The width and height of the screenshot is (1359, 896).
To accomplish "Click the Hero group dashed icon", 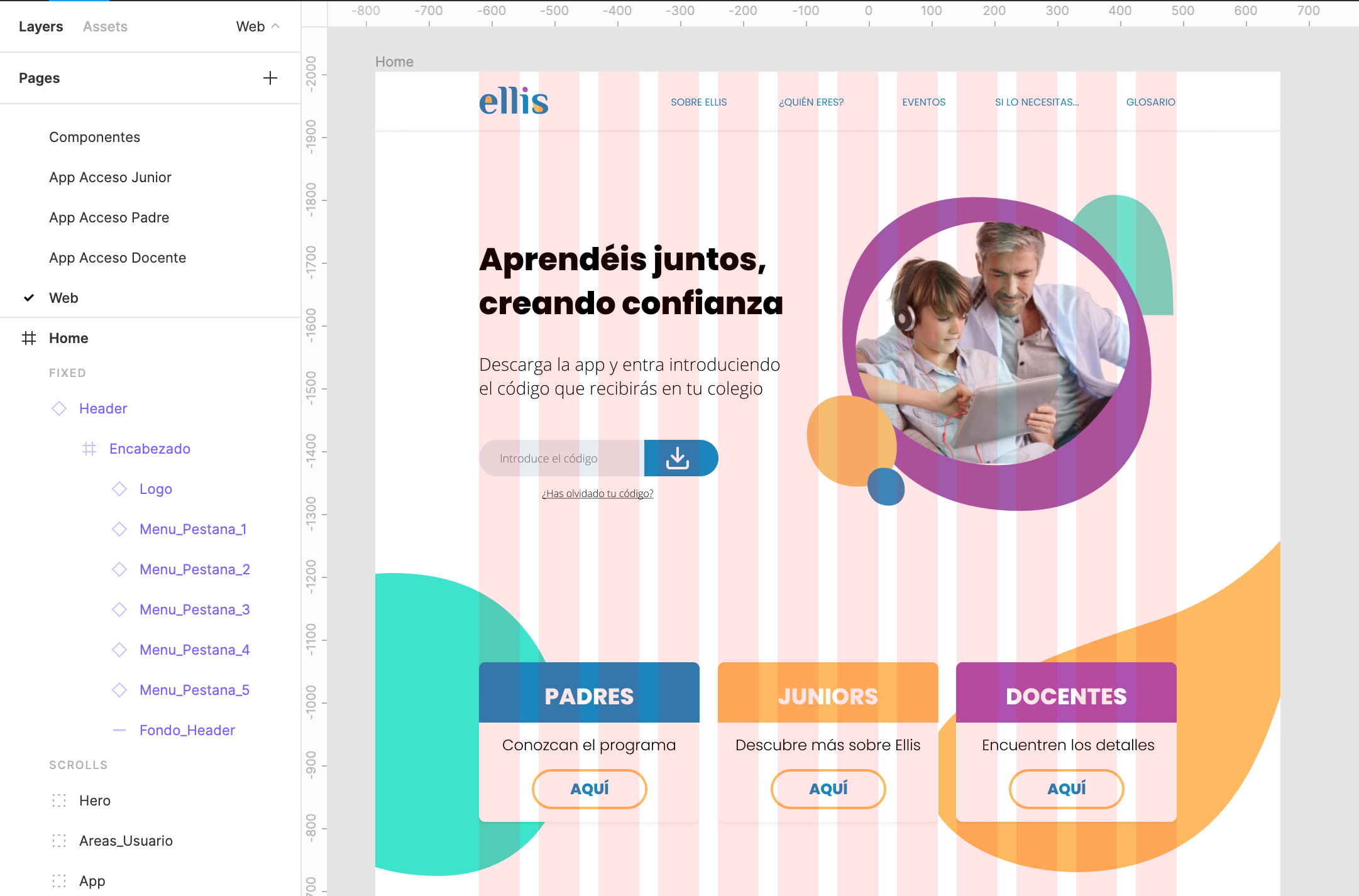I will click(x=59, y=800).
